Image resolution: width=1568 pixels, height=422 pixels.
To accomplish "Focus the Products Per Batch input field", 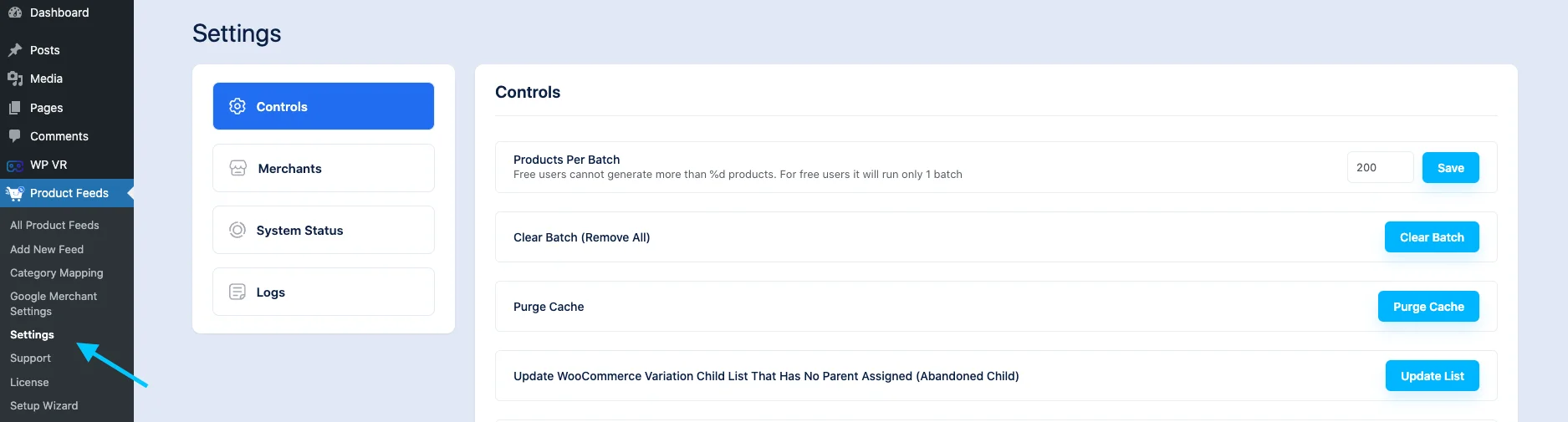I will [1380, 167].
